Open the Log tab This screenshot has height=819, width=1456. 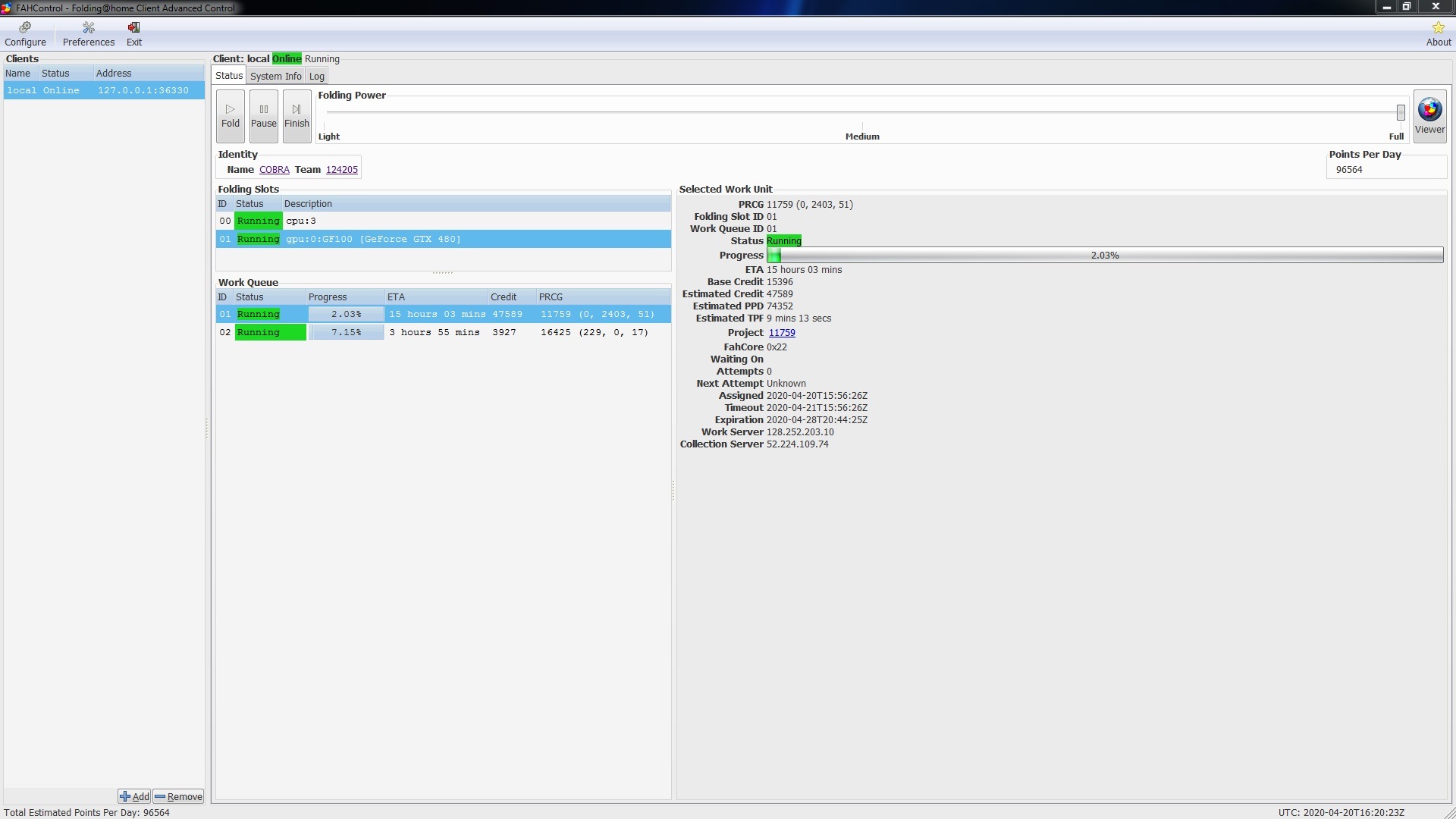[316, 77]
